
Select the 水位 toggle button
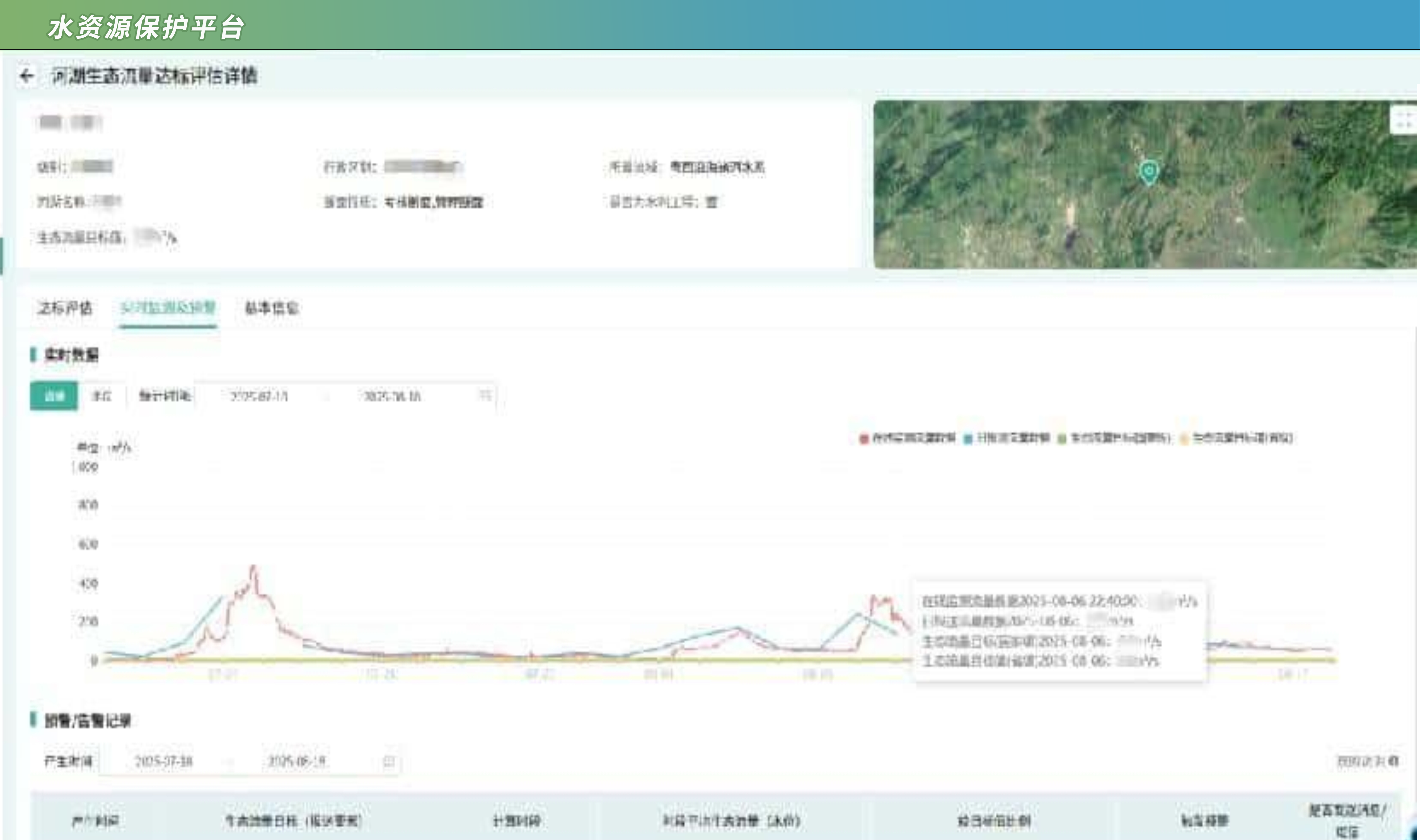click(102, 396)
